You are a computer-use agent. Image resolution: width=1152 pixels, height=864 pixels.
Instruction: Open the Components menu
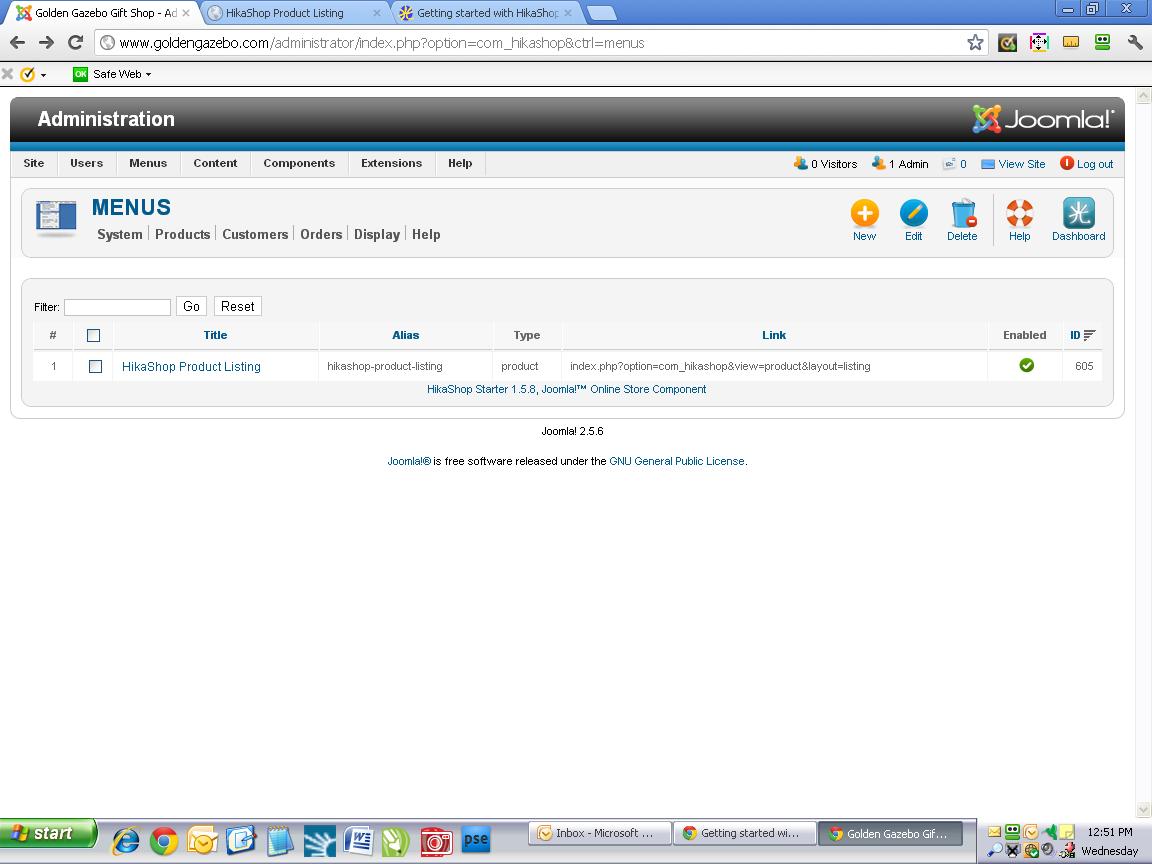[299, 163]
